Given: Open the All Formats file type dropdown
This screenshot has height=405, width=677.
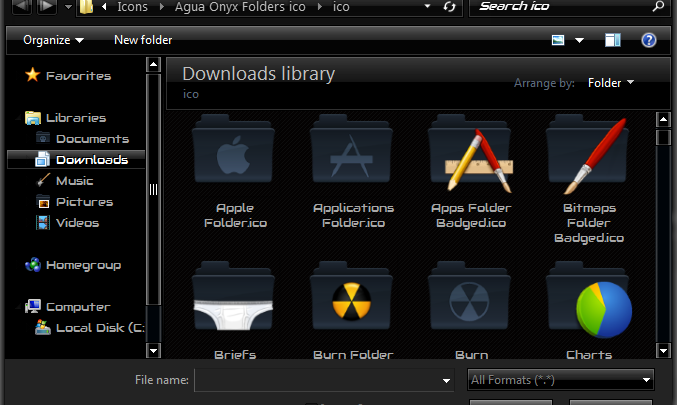Looking at the screenshot, I should point(561,380).
